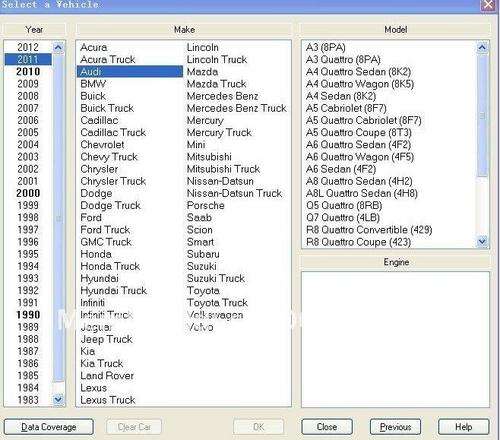Select year 2000
Image resolution: width=500 pixels, height=440 pixels.
28,193
